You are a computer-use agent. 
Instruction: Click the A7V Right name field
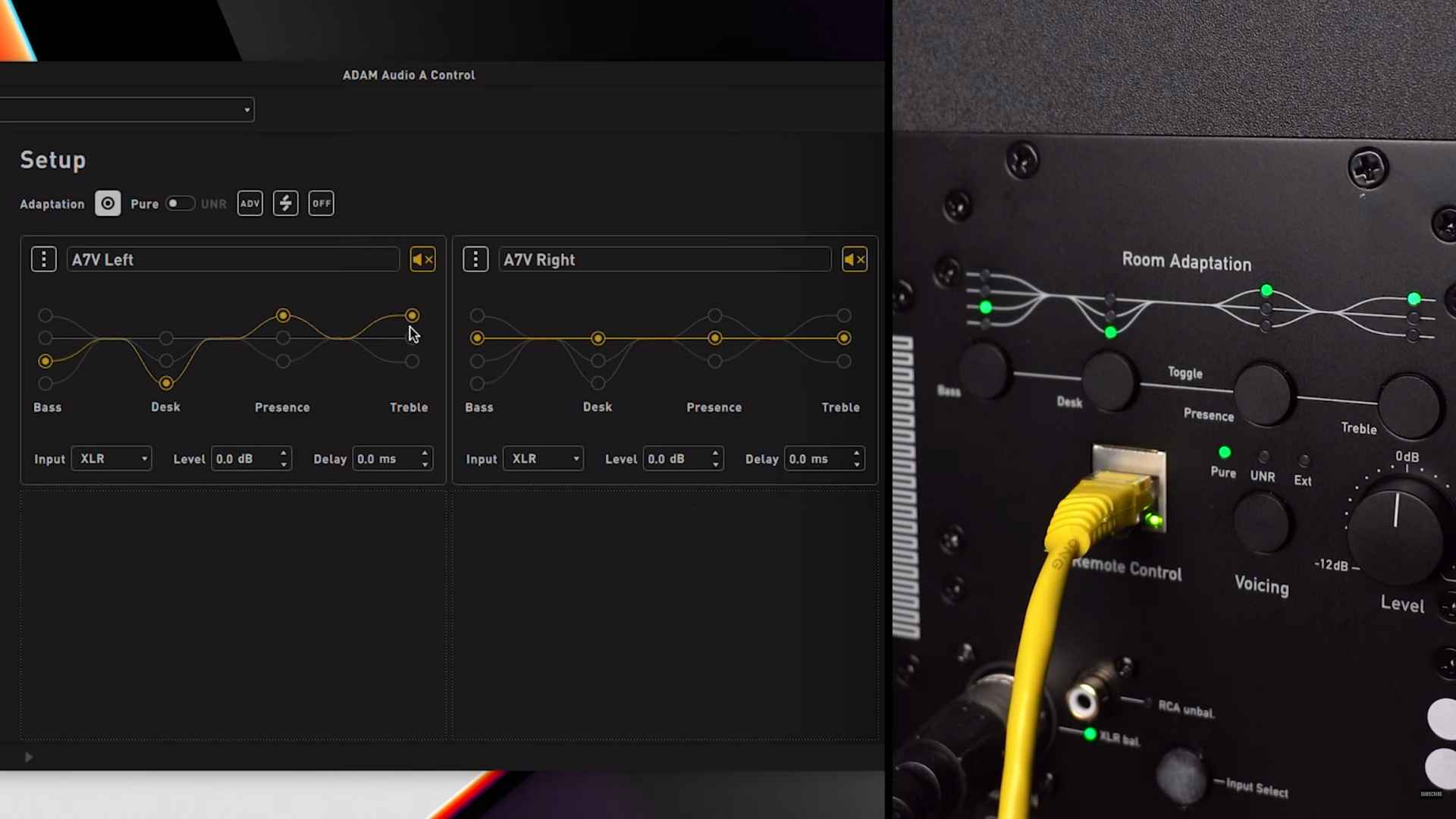tap(665, 259)
